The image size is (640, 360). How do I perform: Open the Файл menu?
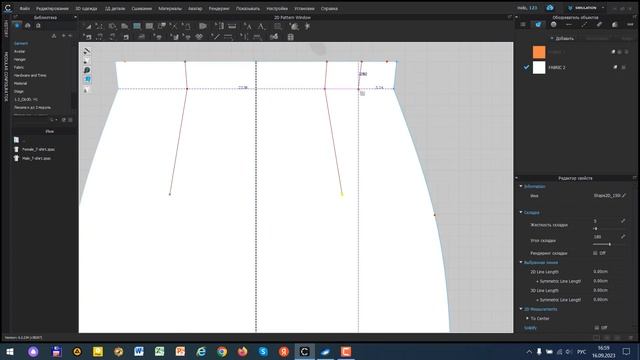coord(24,9)
